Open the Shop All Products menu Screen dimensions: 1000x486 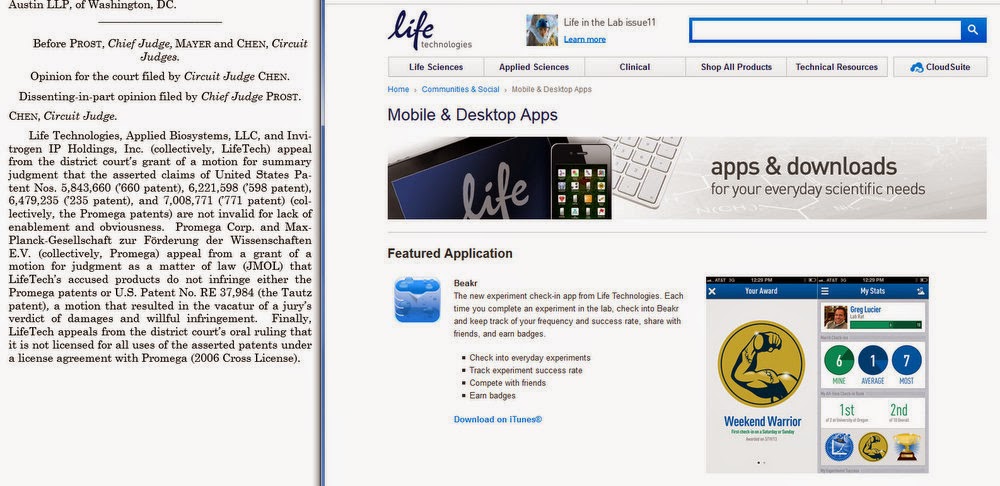pyautogui.click(x=736, y=67)
